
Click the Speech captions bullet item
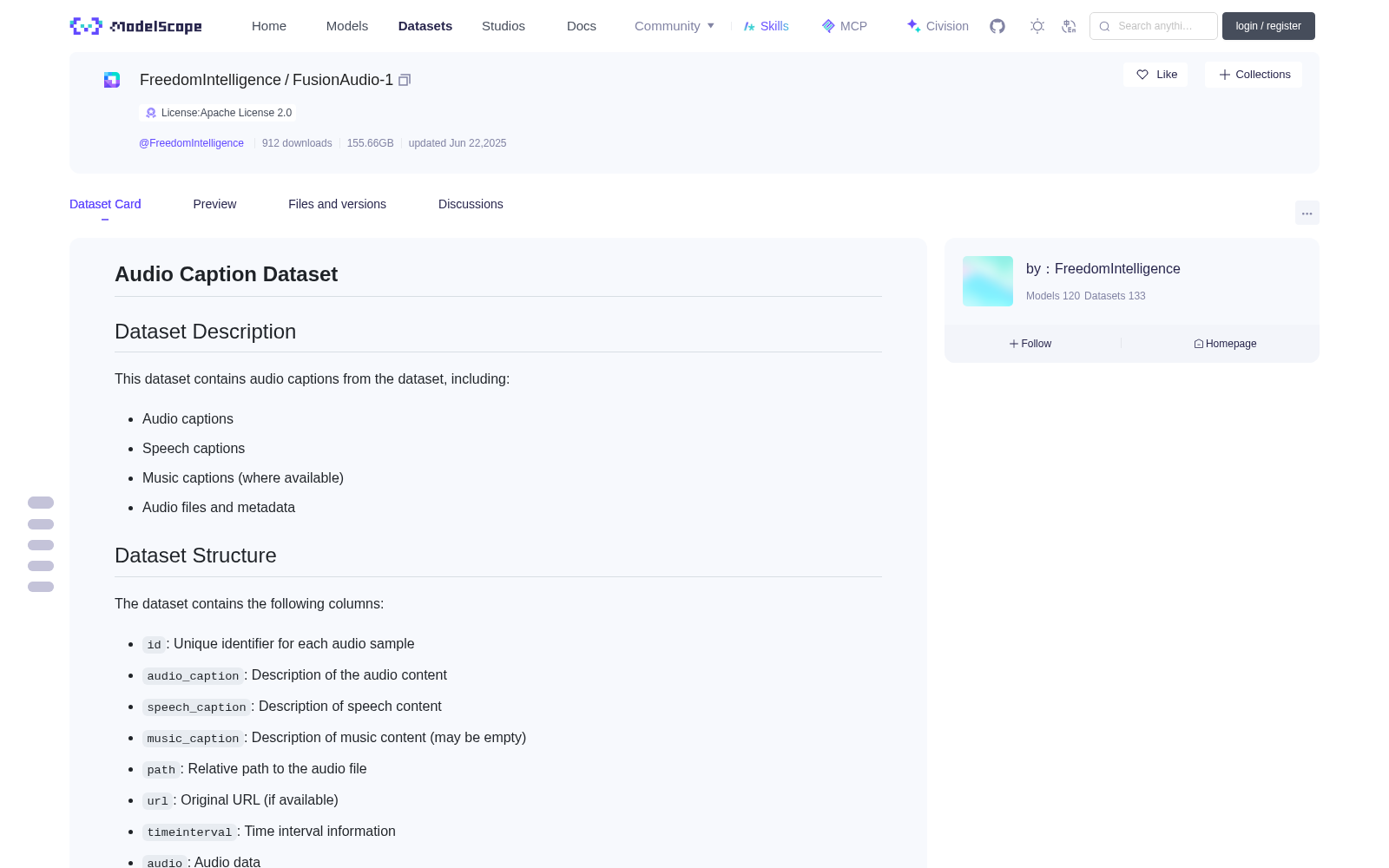click(x=194, y=449)
